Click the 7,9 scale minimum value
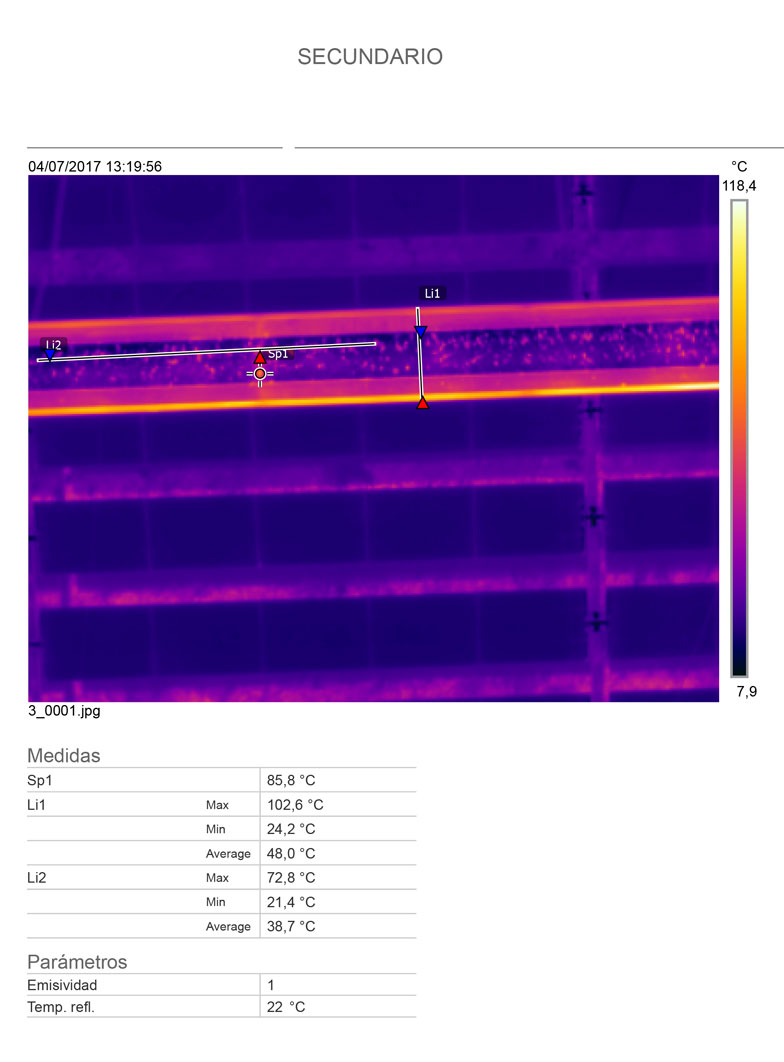The width and height of the screenshot is (784, 1062). point(746,692)
